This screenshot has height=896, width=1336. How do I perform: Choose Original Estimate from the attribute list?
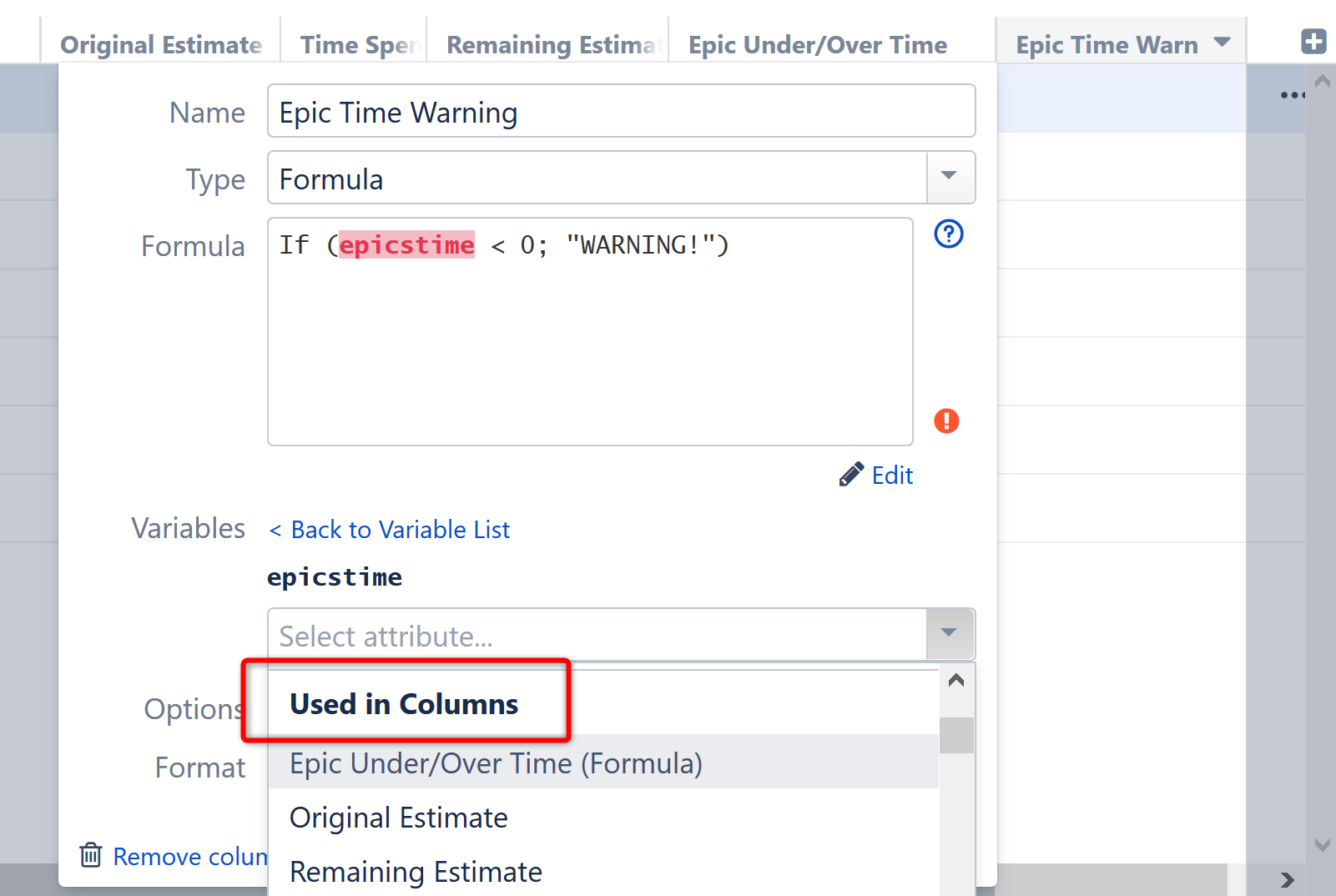click(398, 818)
